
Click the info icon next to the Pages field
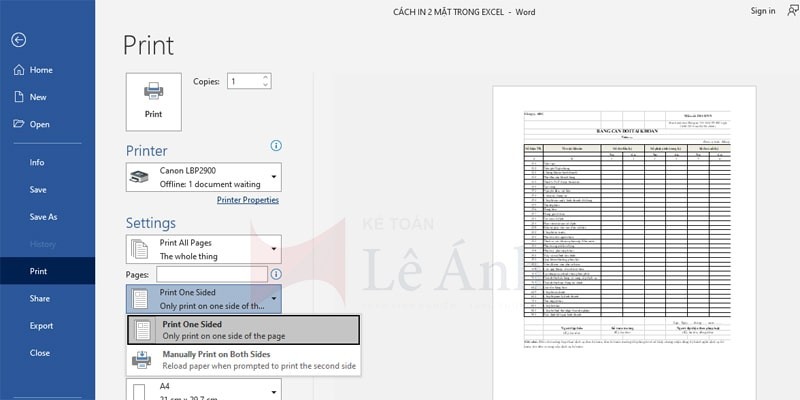pyautogui.click(x=276, y=274)
